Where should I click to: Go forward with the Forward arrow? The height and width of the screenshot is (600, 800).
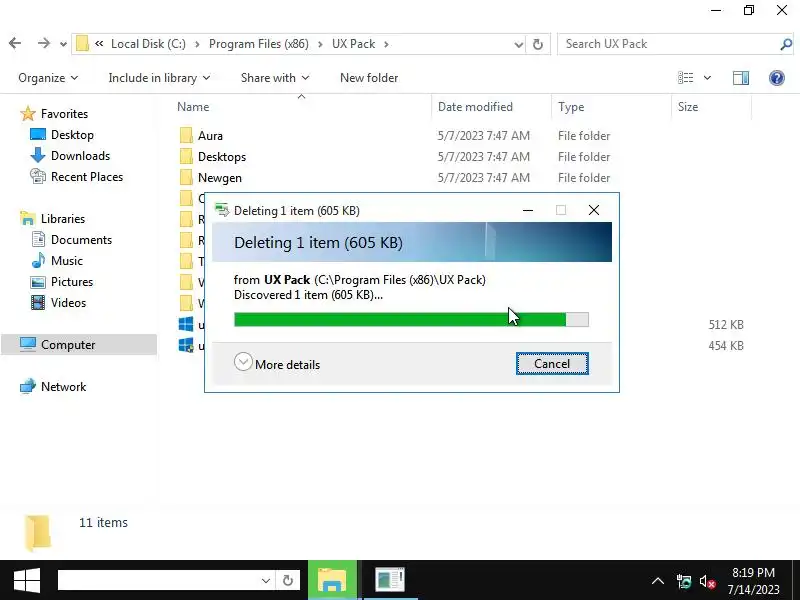coord(44,44)
